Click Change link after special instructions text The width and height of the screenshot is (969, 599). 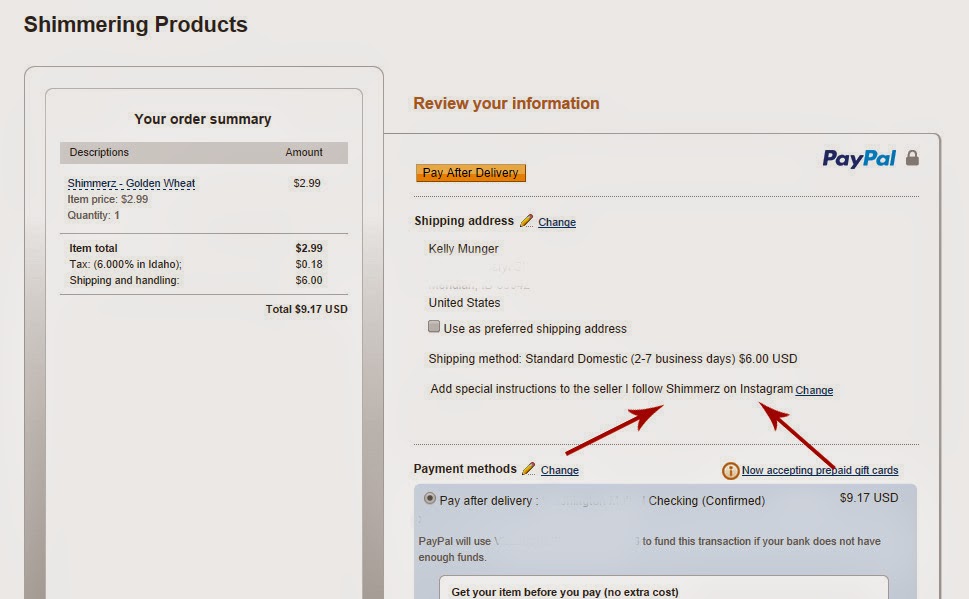(x=814, y=390)
